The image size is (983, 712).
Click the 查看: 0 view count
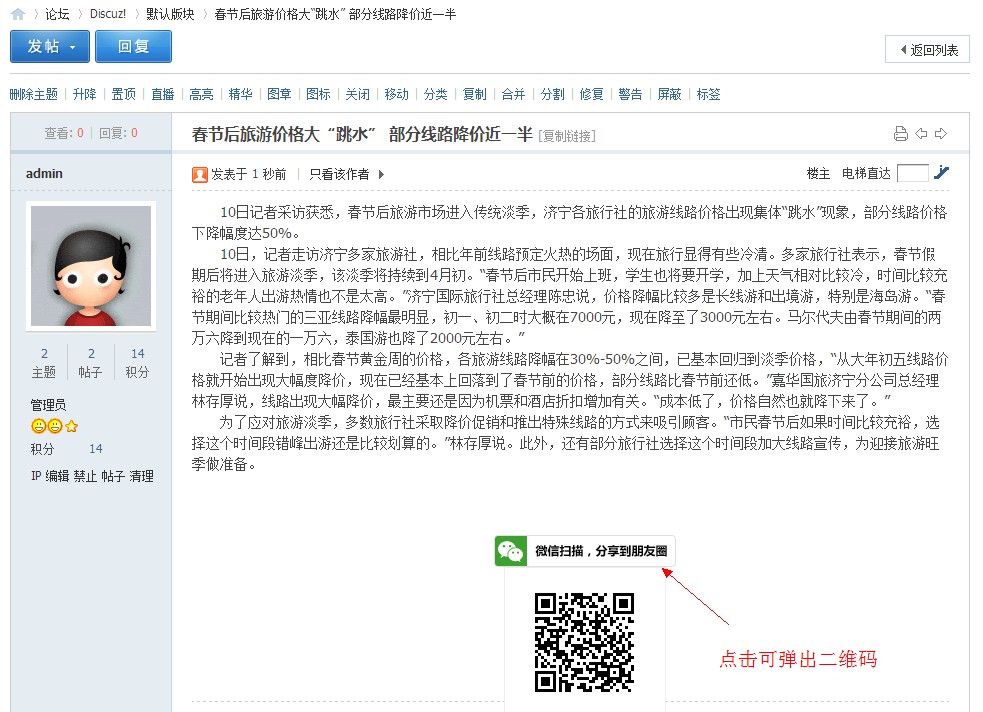(x=64, y=133)
